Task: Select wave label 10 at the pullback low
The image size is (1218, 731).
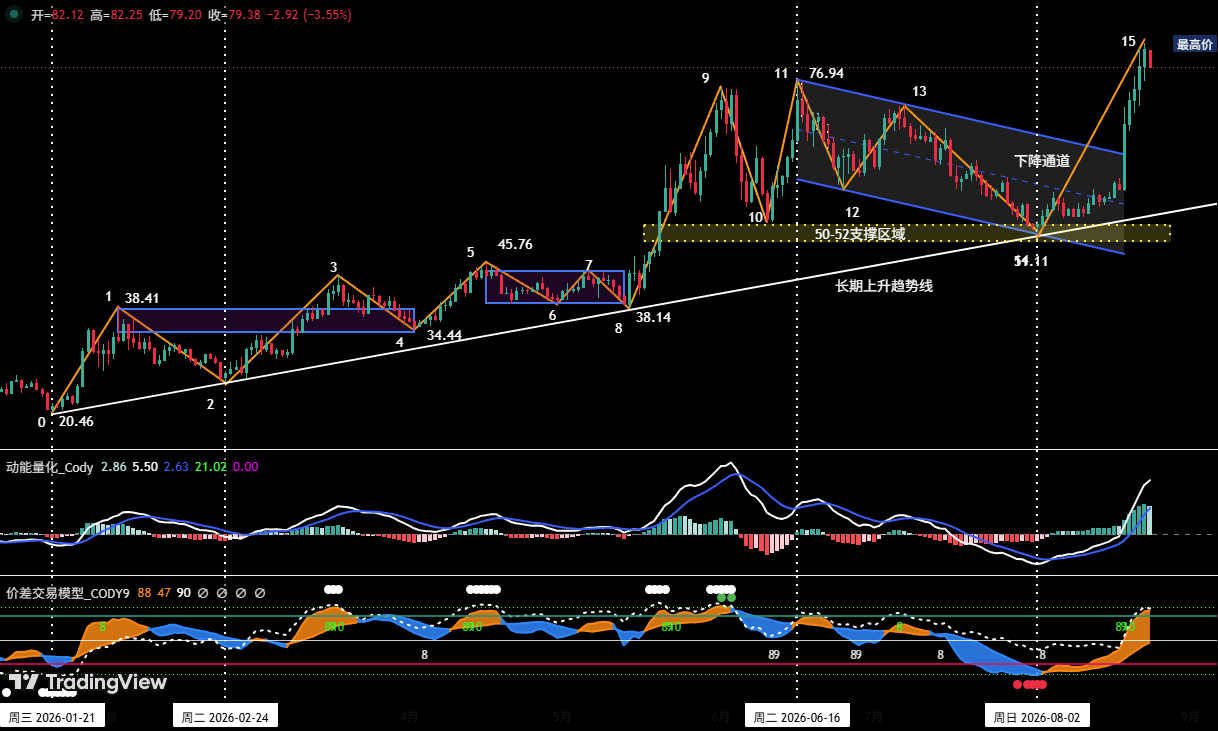Action: click(x=756, y=217)
